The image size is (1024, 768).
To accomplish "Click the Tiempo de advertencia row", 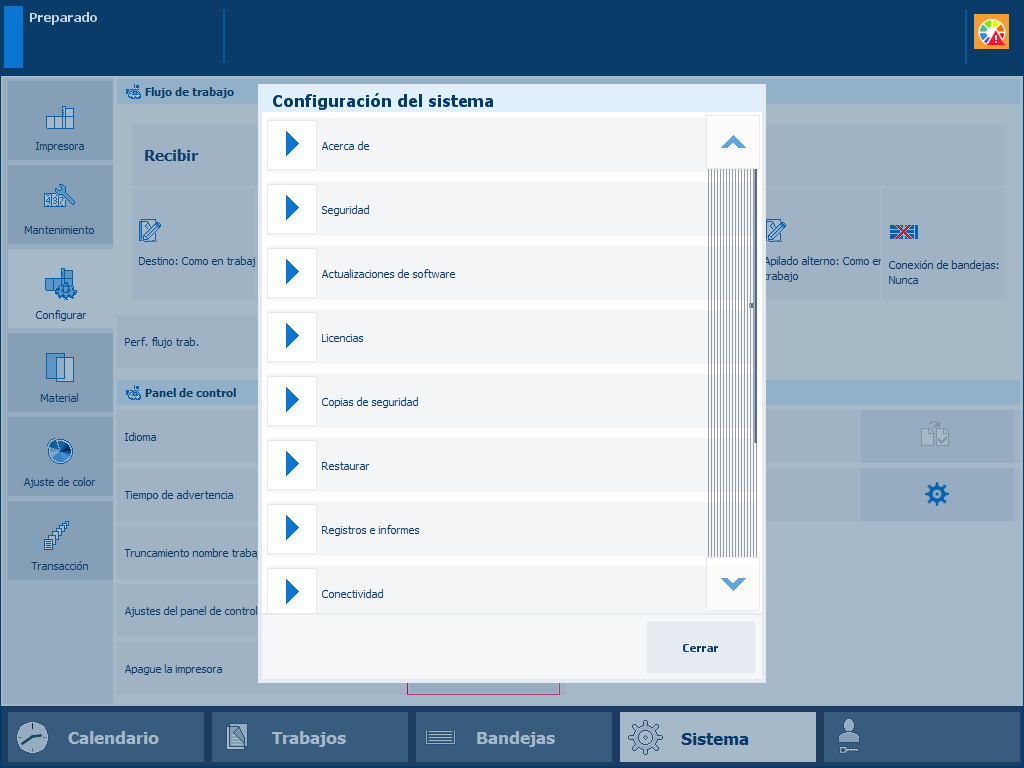I will [x=187, y=495].
